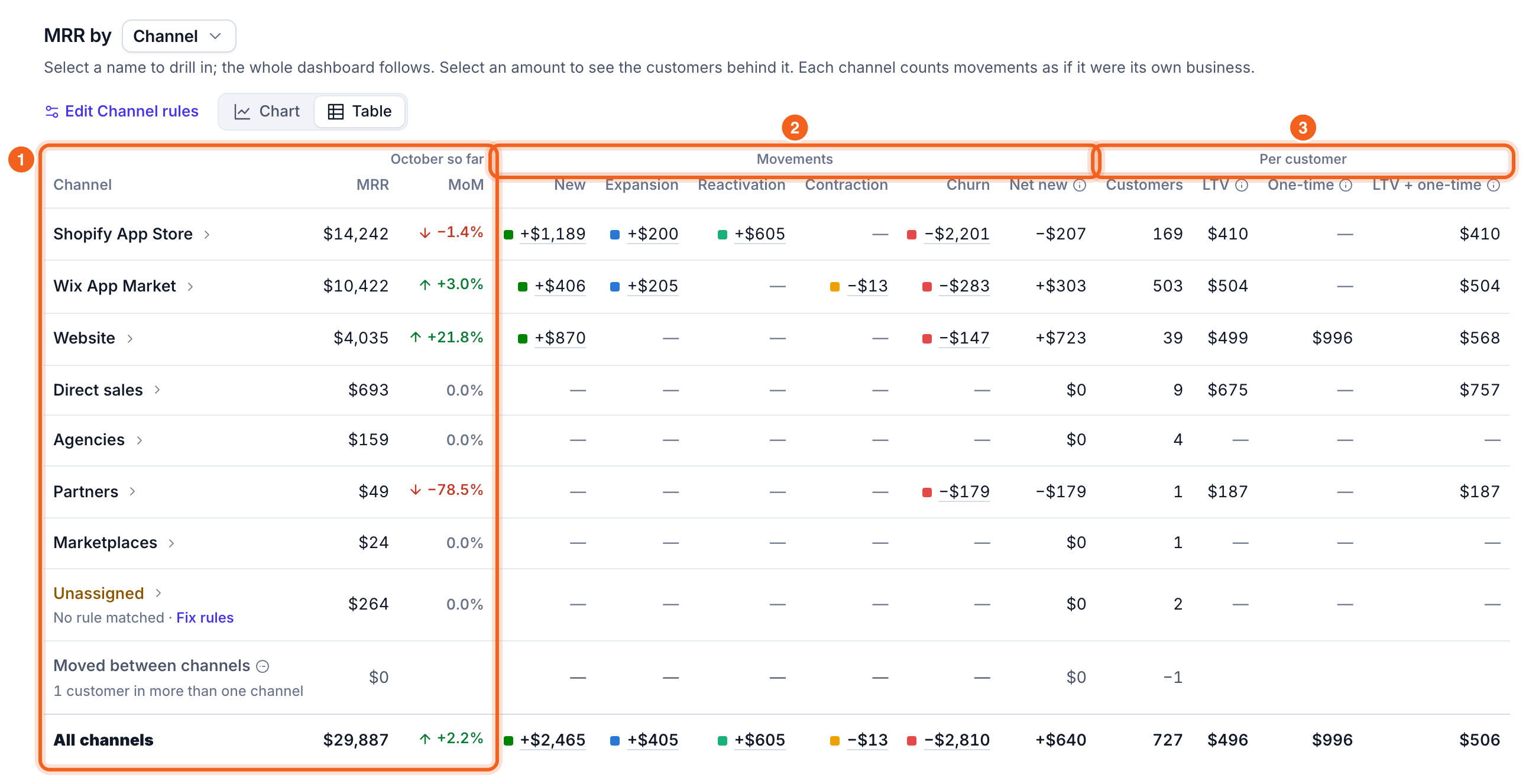Open Website new MRR amount +$870
The image size is (1529, 784).
(x=560, y=338)
